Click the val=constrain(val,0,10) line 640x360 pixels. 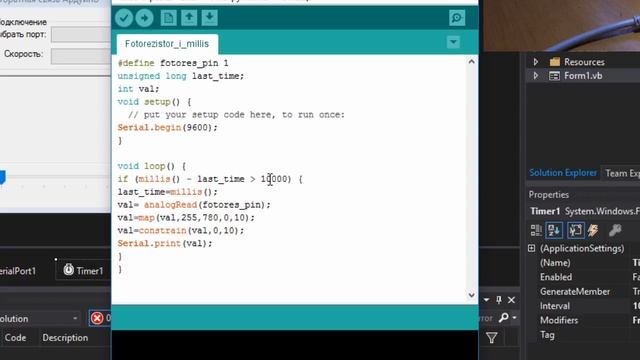pyautogui.click(x=181, y=231)
